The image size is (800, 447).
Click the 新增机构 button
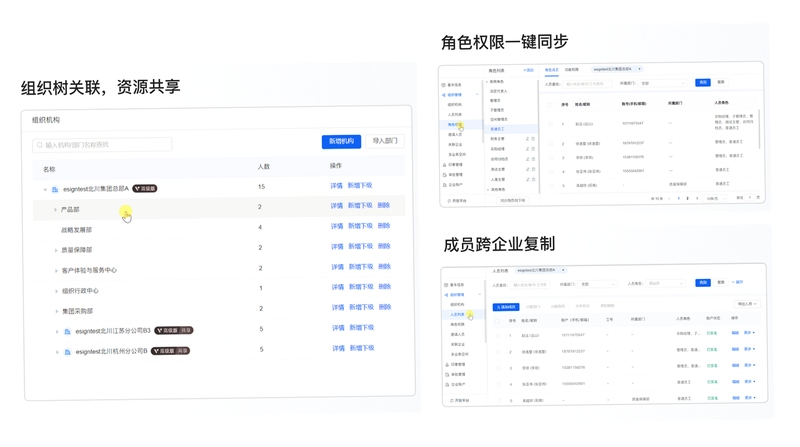coord(341,141)
